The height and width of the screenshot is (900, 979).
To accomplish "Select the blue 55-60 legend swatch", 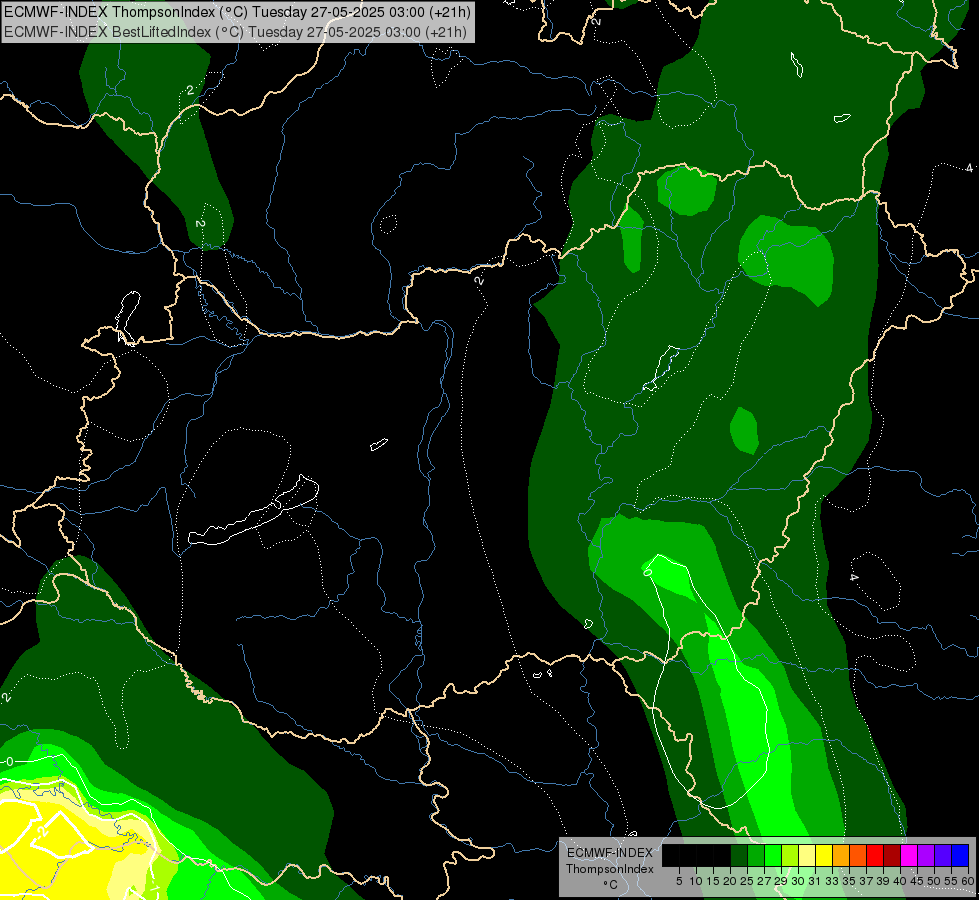I will pyautogui.click(x=960, y=855).
